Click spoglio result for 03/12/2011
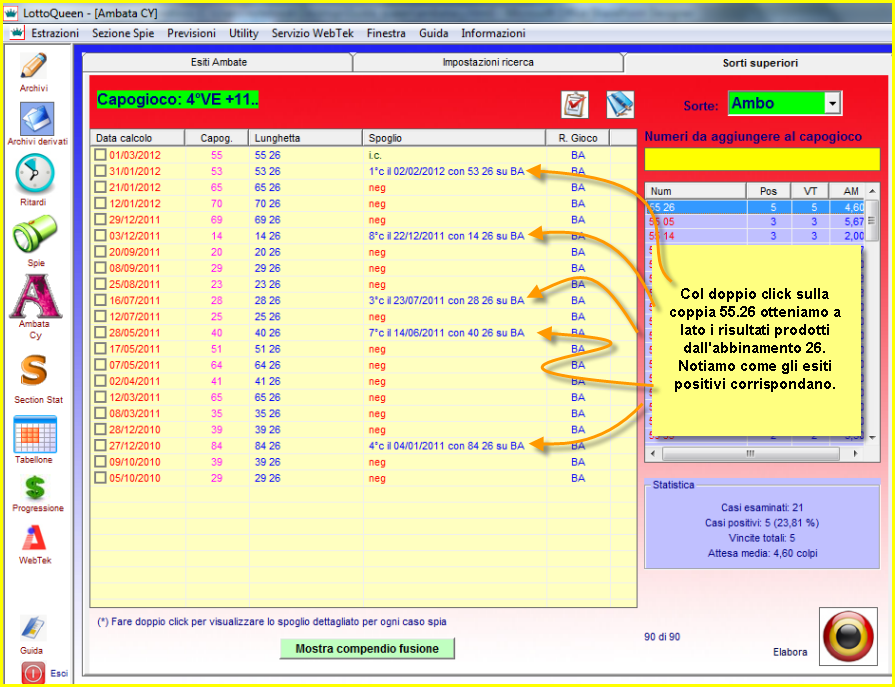The image size is (895, 687). [446, 236]
